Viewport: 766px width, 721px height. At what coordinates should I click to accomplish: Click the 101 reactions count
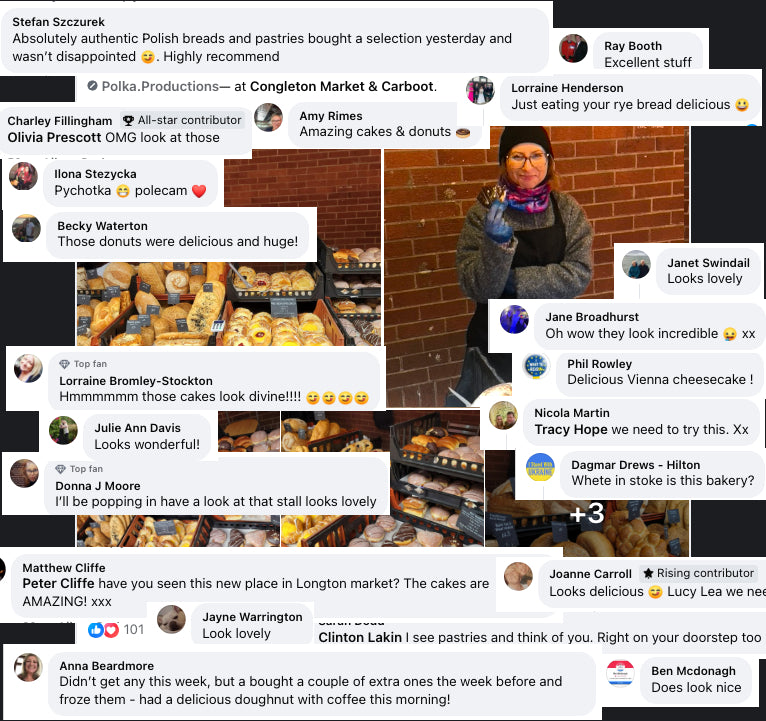(x=133, y=630)
